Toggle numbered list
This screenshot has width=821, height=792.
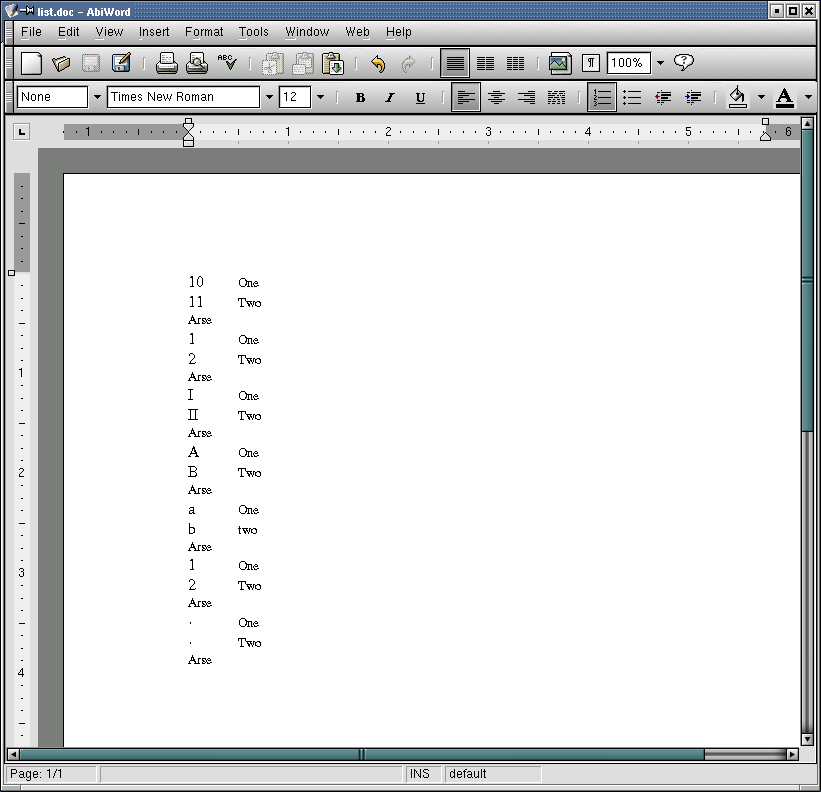click(x=602, y=97)
